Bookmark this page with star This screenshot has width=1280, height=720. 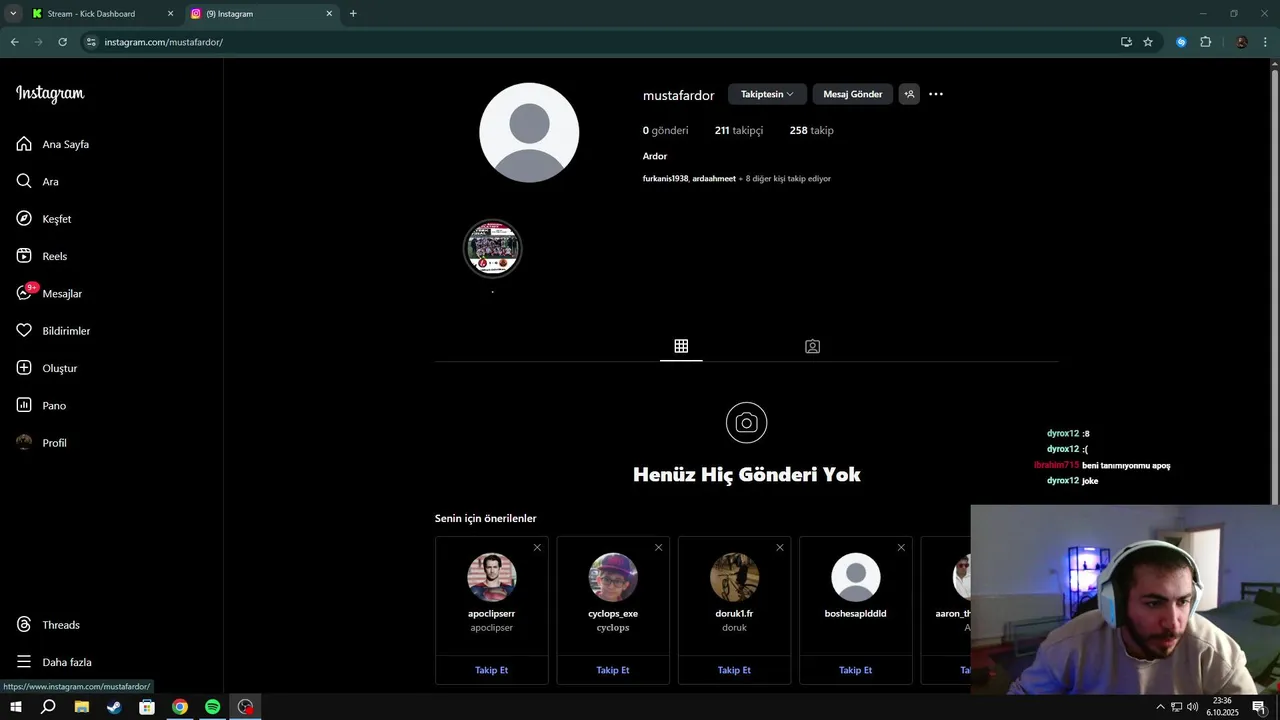pyautogui.click(x=1148, y=42)
